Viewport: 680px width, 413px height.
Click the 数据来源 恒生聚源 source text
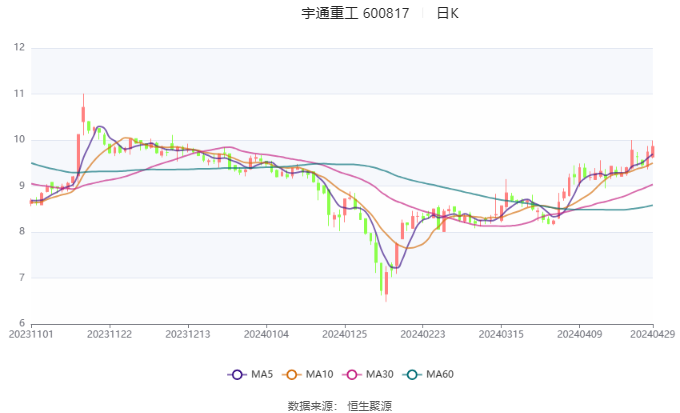pyautogui.click(x=340, y=405)
